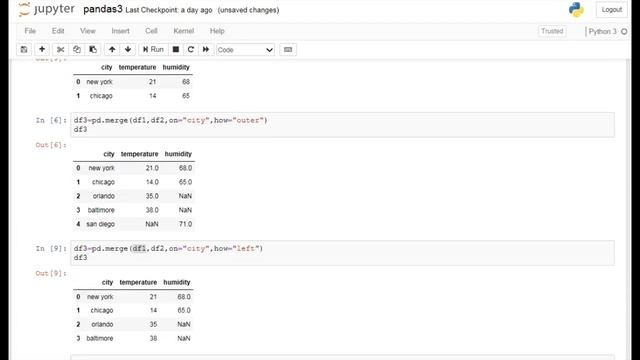Image resolution: width=640 pixels, height=360 pixels.
Task: Click 'baltimore' in Out[9] table
Action: click(x=100, y=338)
